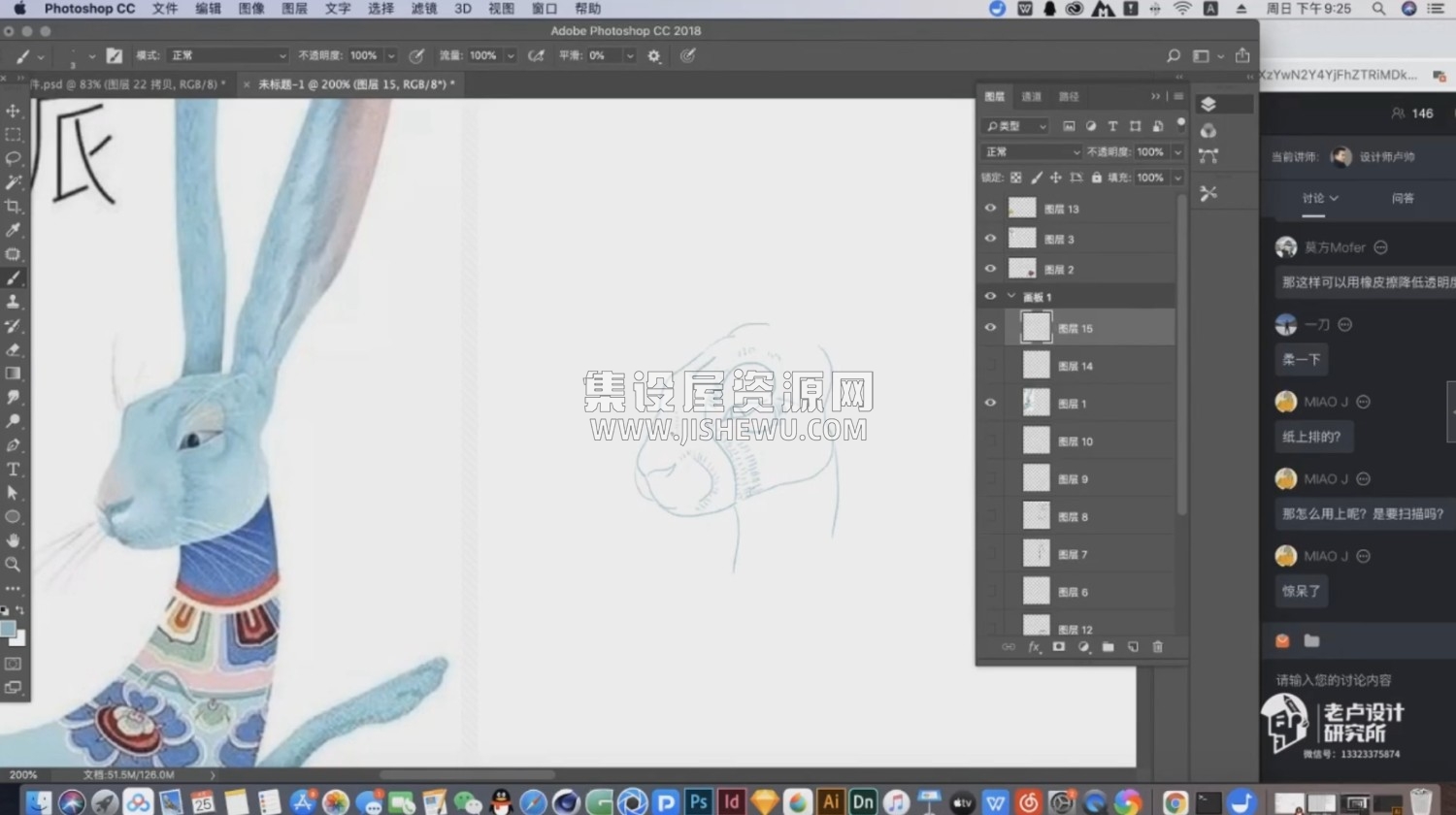The height and width of the screenshot is (815, 1456).
Task: Open the 文件 menu
Action: point(164,9)
